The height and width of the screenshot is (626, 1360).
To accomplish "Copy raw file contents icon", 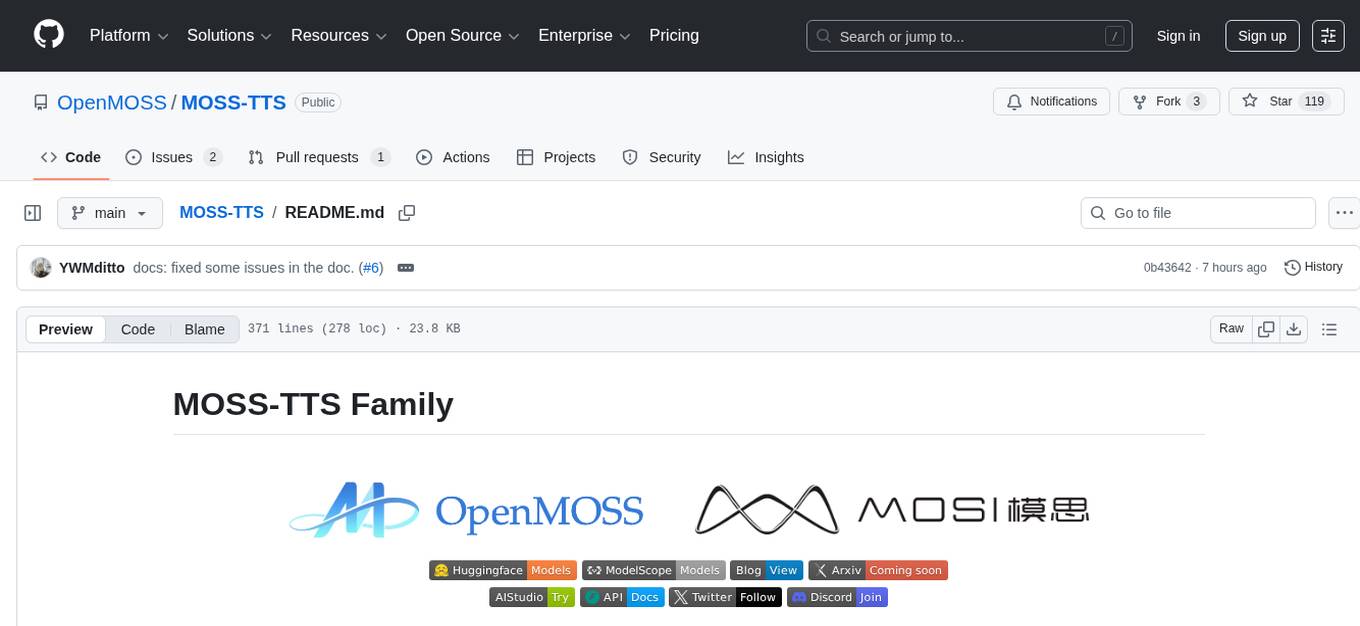I will click(x=1266, y=329).
